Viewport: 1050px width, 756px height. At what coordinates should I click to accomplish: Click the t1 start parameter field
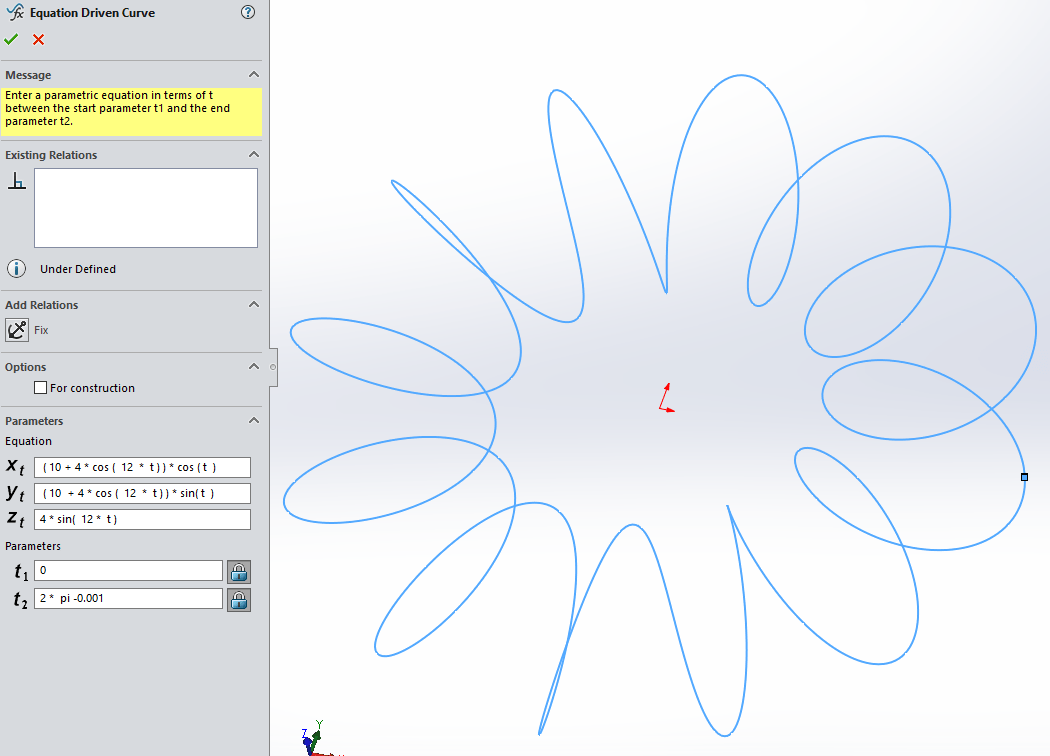pyautogui.click(x=129, y=571)
